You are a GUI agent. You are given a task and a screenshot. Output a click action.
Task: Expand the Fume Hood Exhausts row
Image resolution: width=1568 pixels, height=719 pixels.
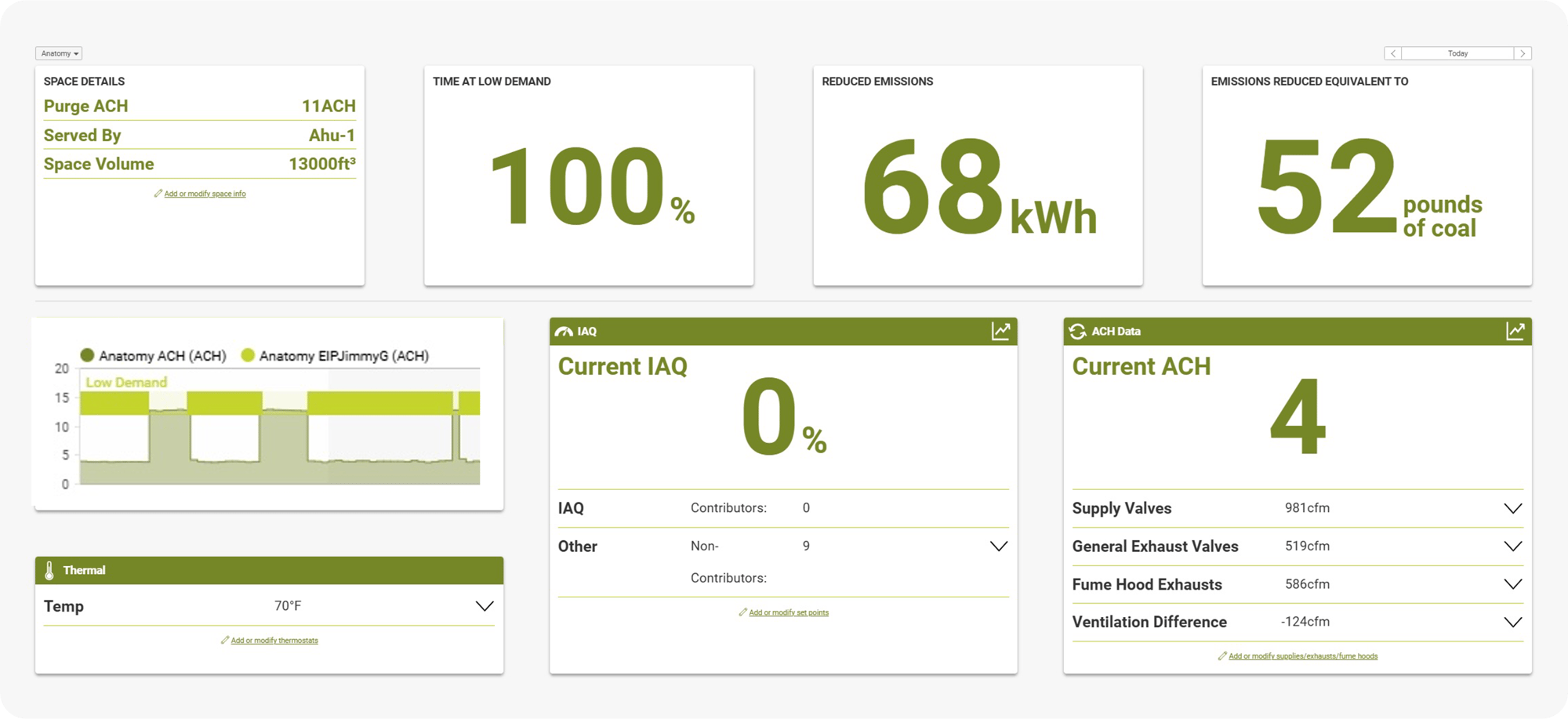(x=1513, y=584)
